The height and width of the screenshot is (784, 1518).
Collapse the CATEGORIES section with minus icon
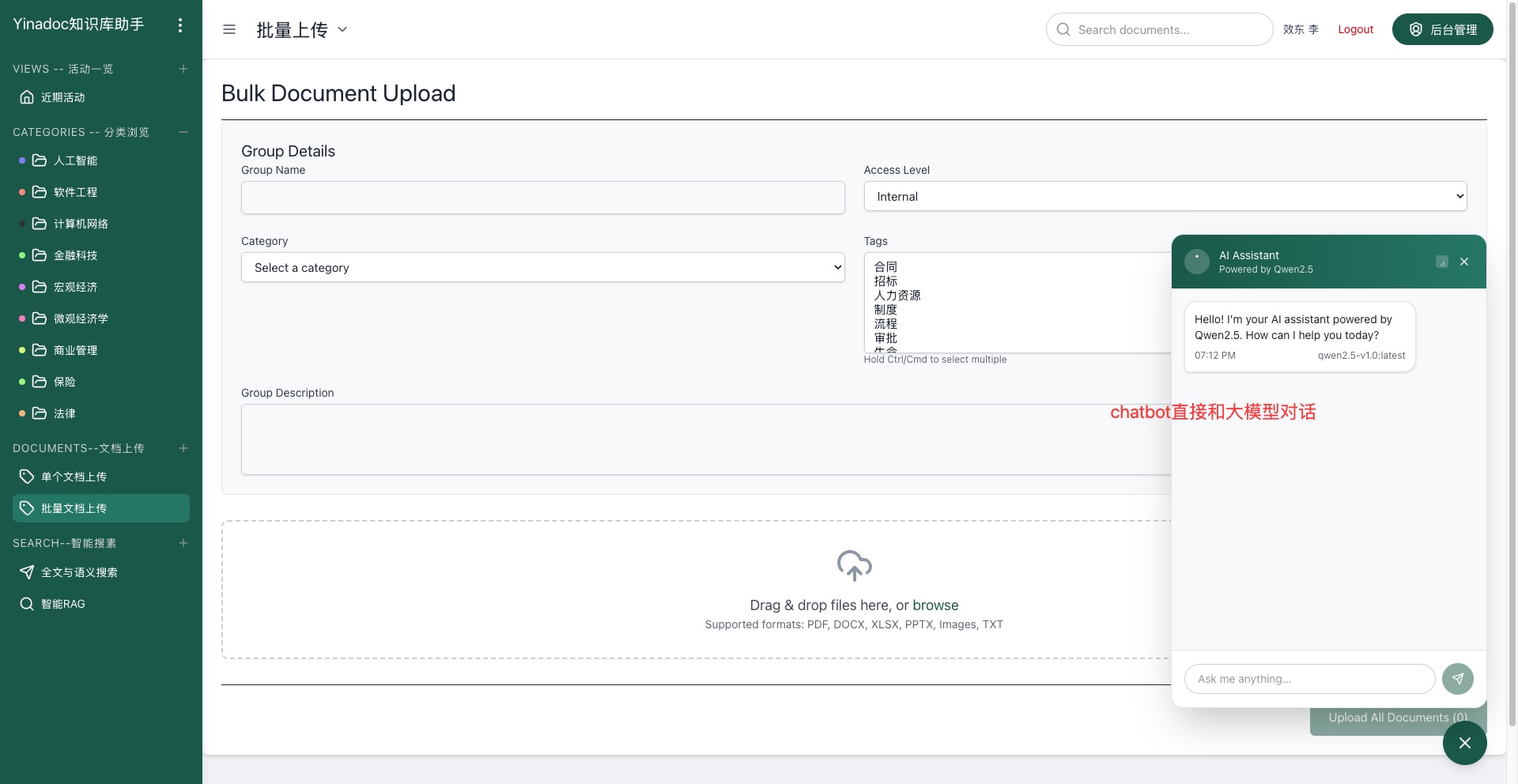183,132
